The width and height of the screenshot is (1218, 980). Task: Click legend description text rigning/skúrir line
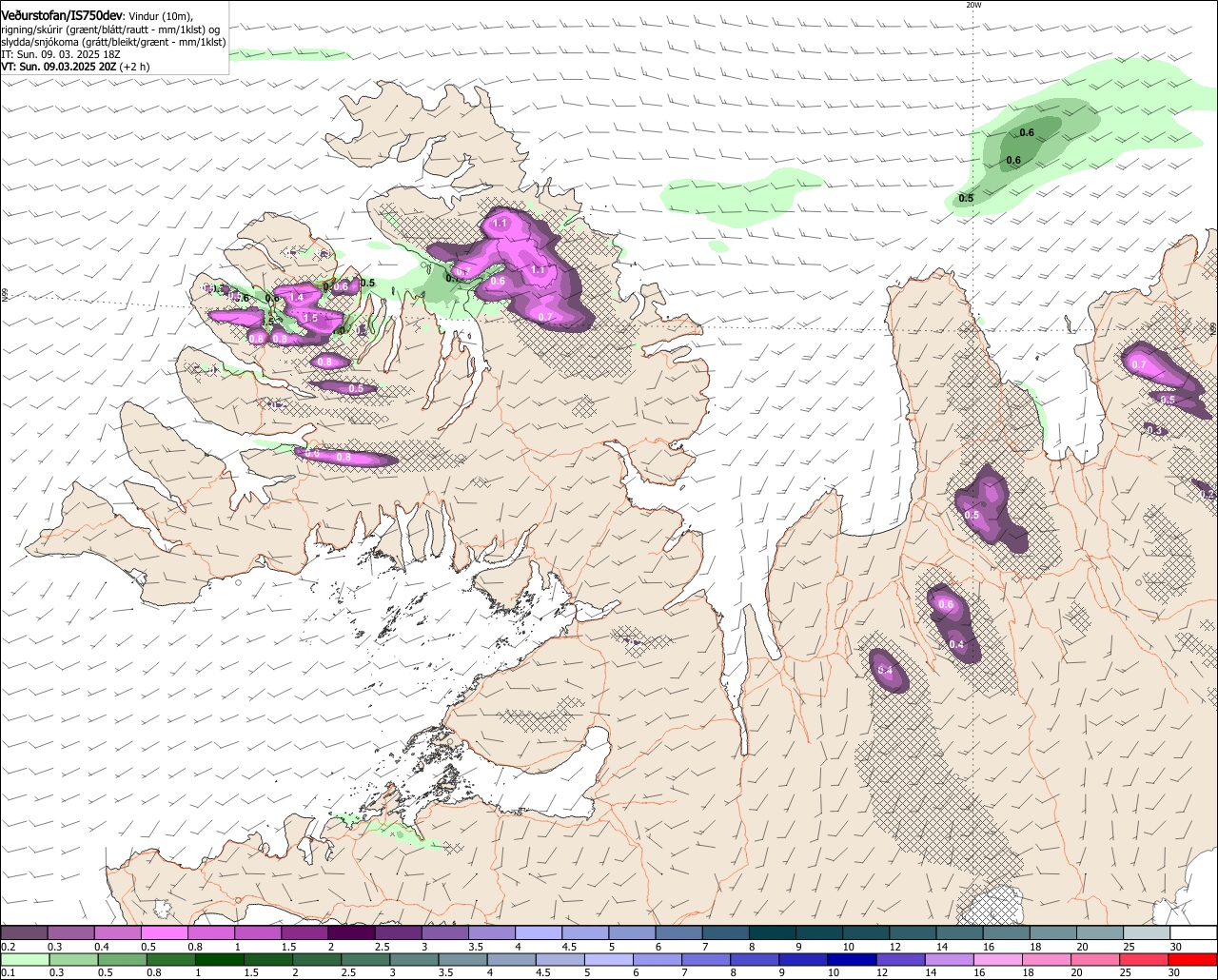pos(110,29)
